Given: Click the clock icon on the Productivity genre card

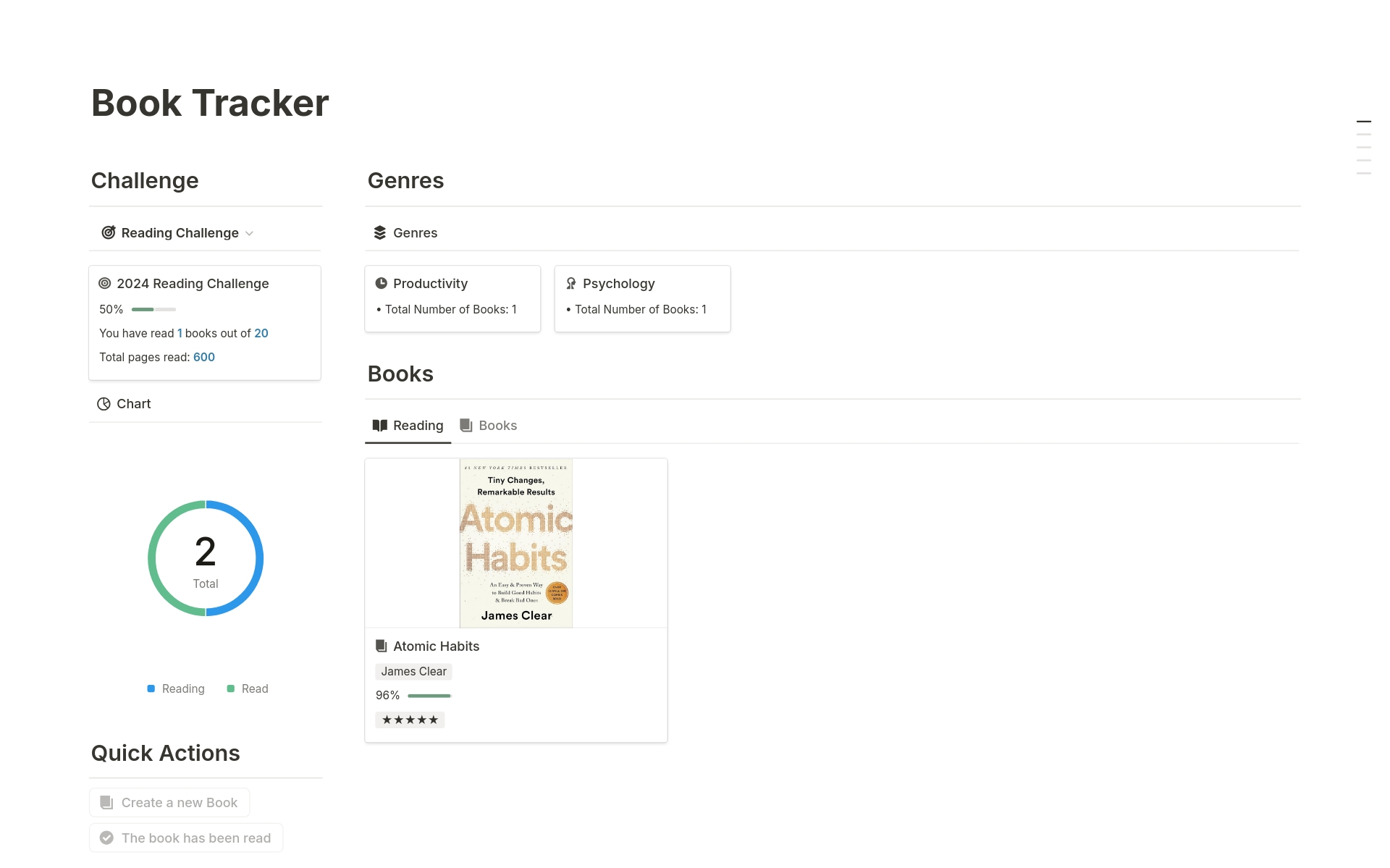Looking at the screenshot, I should click(x=382, y=283).
